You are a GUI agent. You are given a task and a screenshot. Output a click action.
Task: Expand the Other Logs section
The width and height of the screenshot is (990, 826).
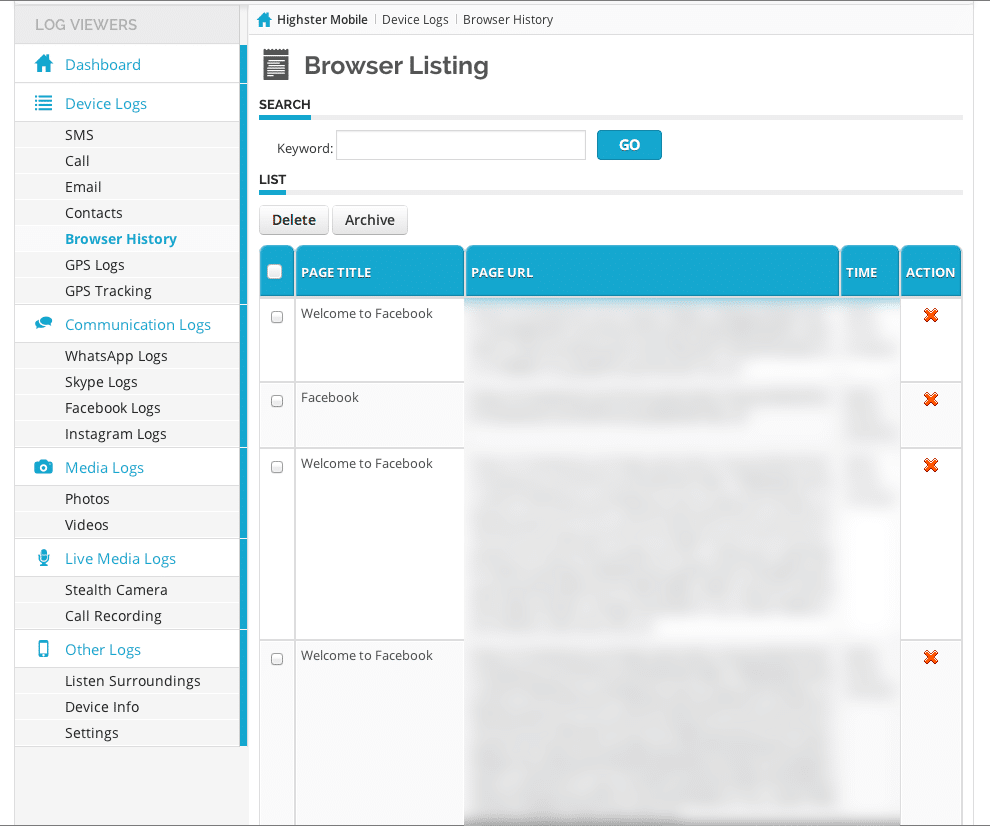(x=103, y=650)
